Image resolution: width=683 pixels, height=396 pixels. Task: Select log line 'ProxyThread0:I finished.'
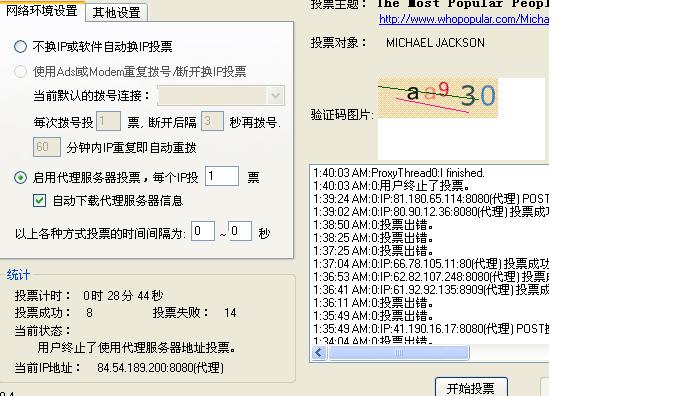pos(399,173)
